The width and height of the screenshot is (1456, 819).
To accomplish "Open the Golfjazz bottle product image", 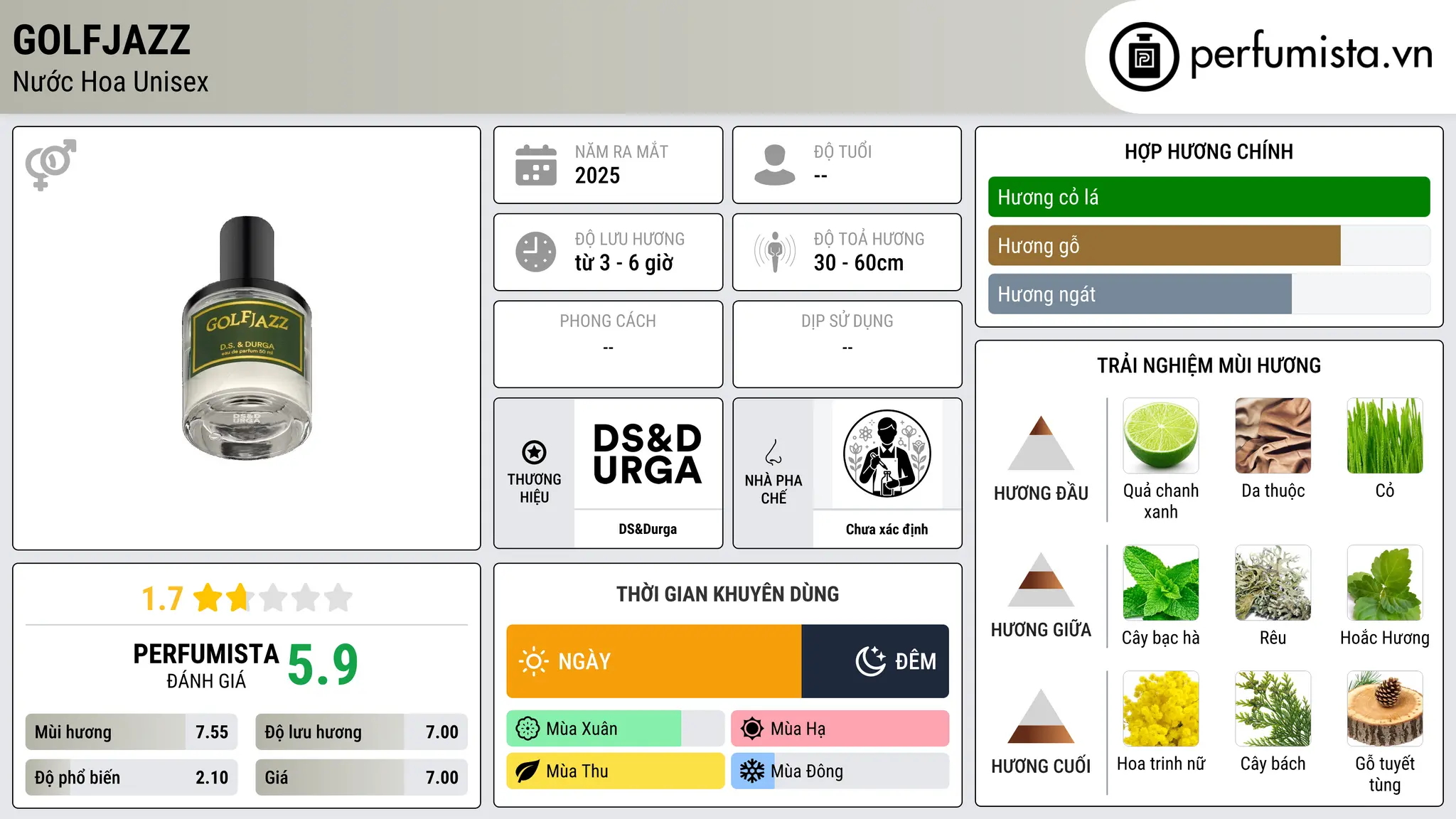I will tap(247, 338).
